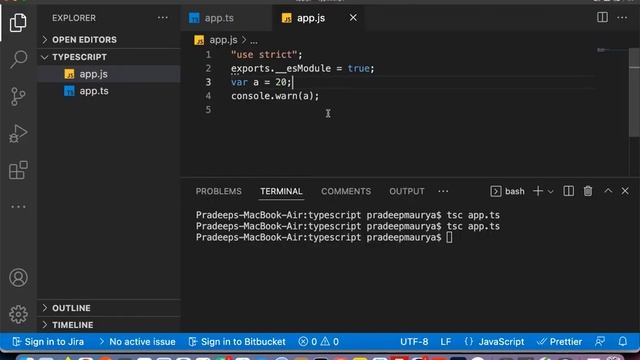Click Sign in to Jira

point(48,342)
